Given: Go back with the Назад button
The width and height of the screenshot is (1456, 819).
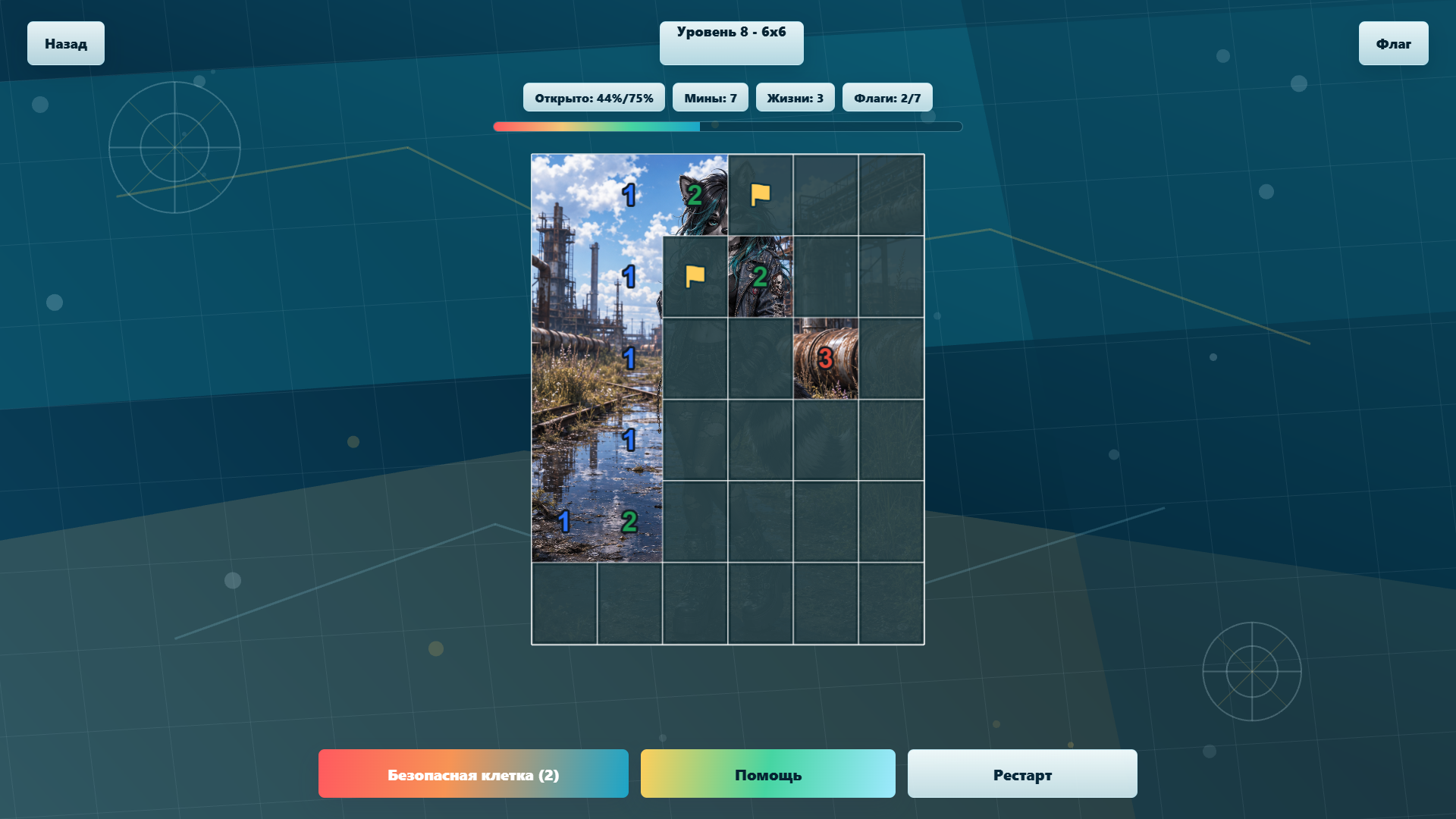Looking at the screenshot, I should 66,43.
